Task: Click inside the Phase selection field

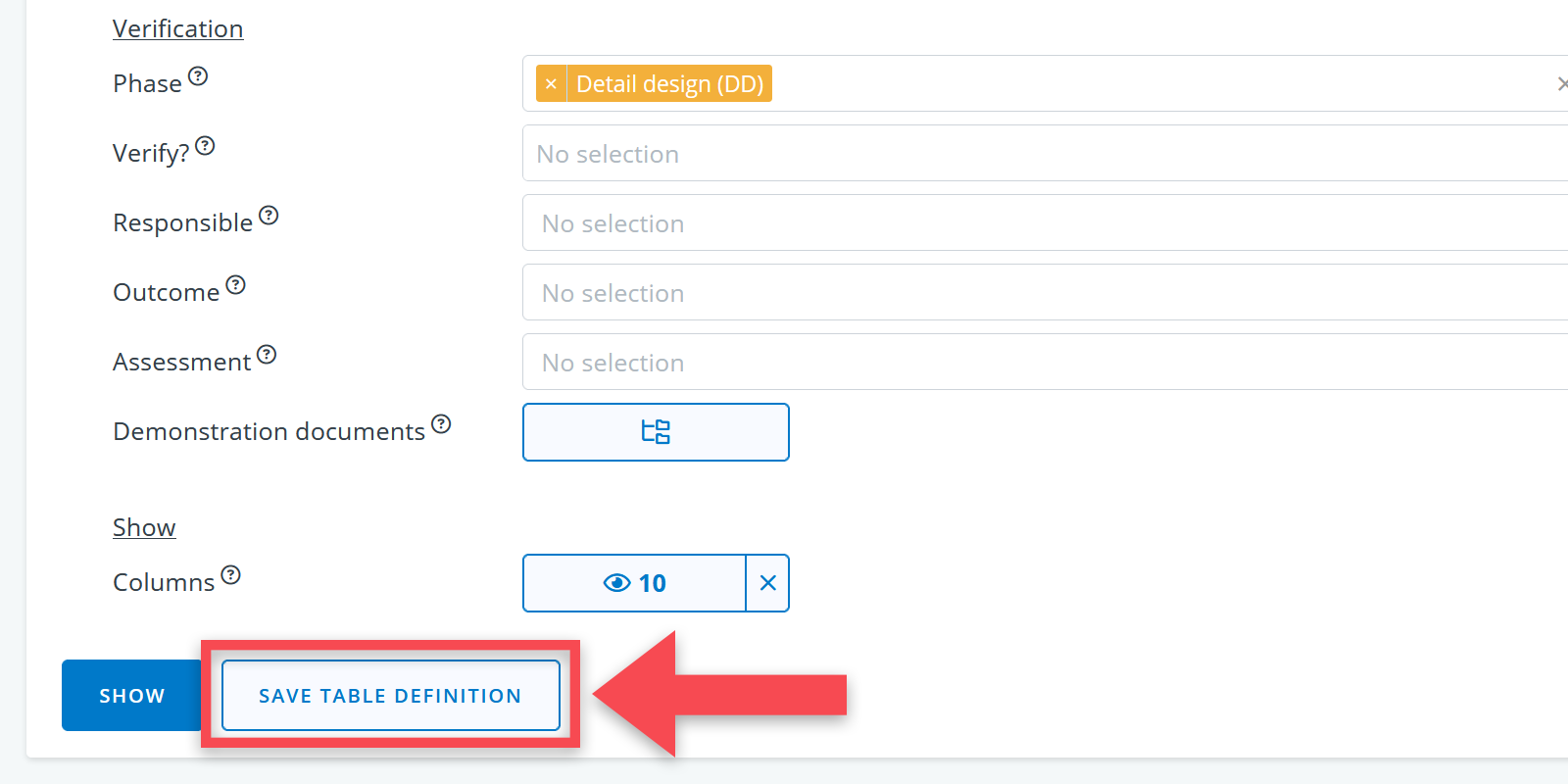Action: pyautogui.click(x=1127, y=84)
